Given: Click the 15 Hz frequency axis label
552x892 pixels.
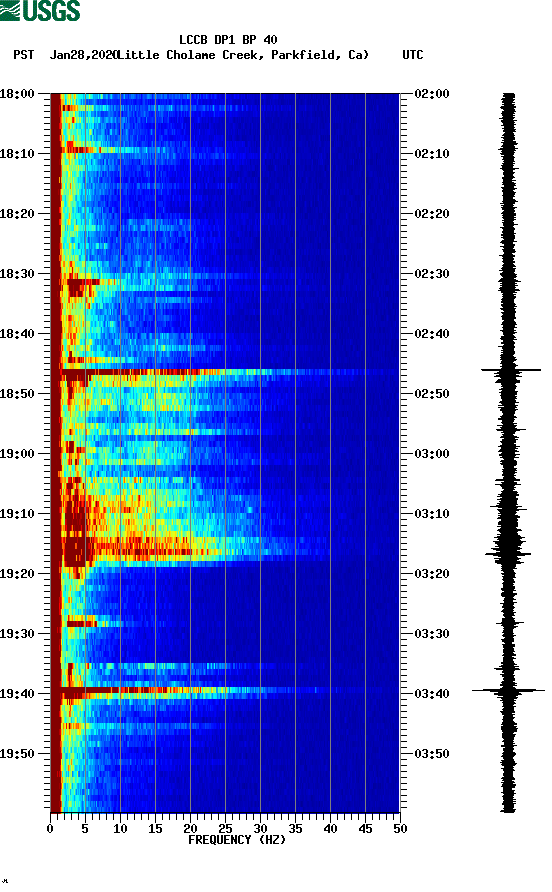Looking at the screenshot, I should (x=155, y=829).
